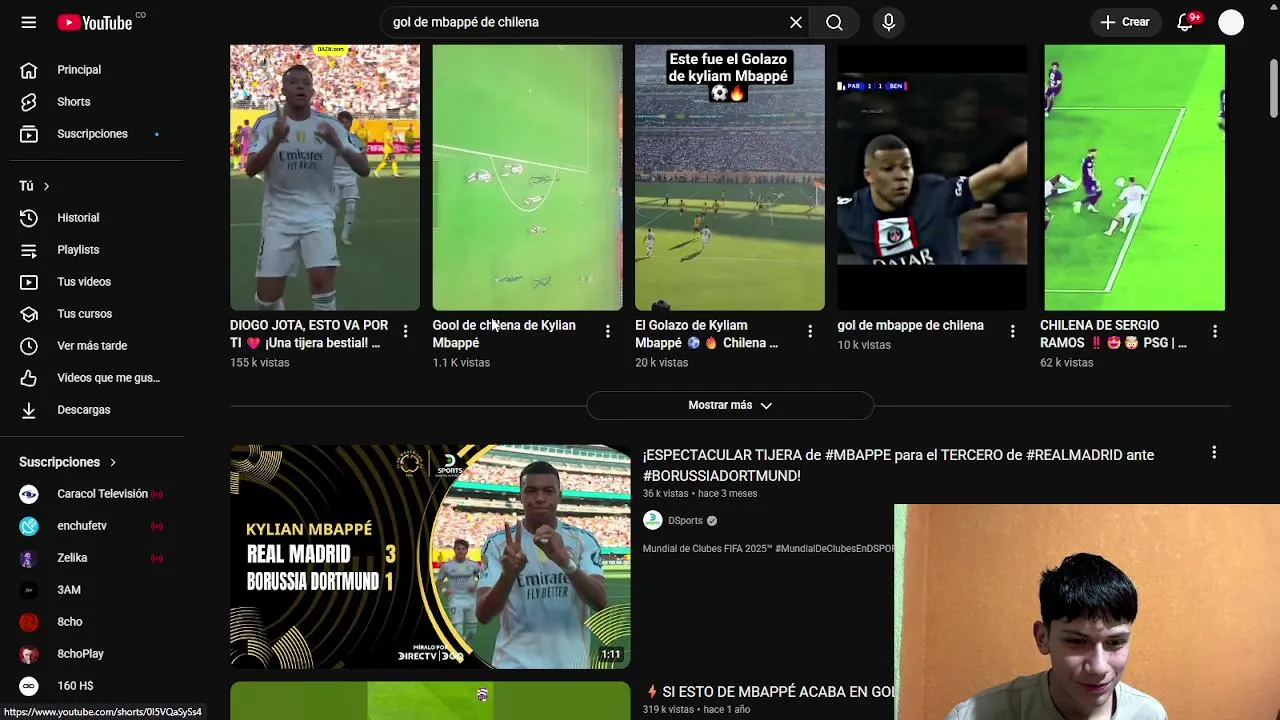Click the enchufetv channel avatar icon

point(29,526)
